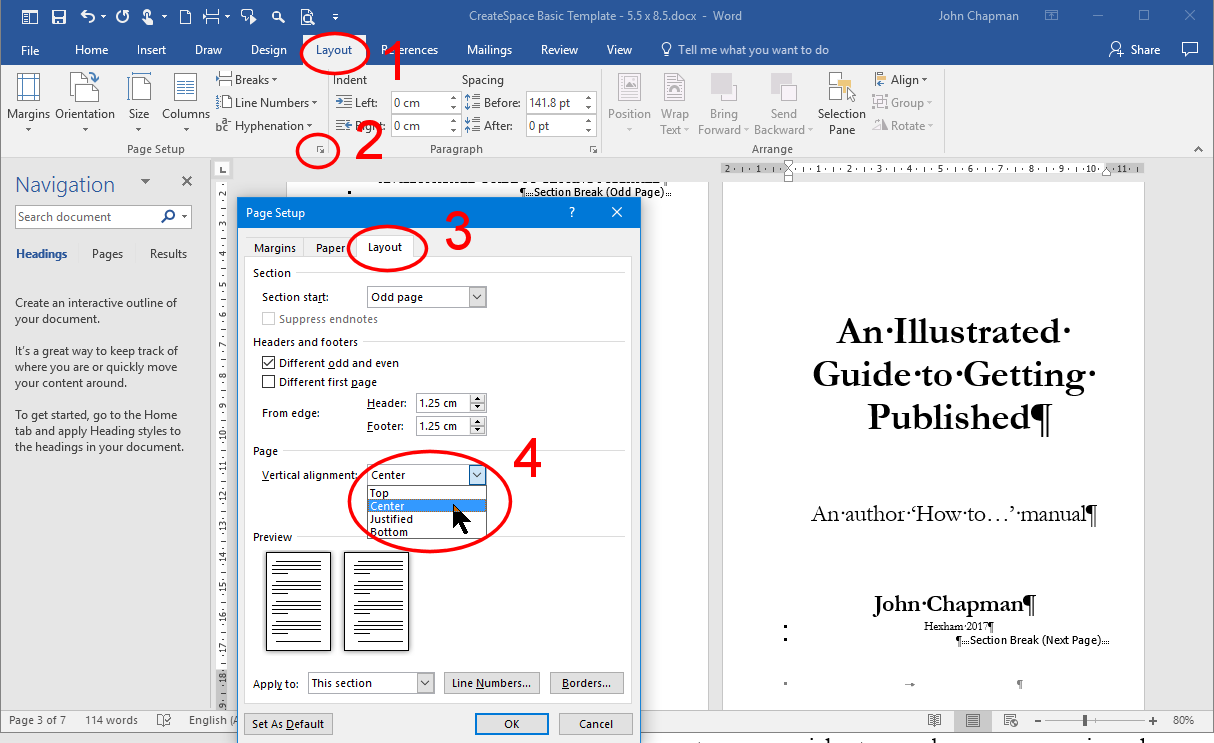1214x743 pixels.
Task: Click the Set As Default button
Action: tap(287, 723)
